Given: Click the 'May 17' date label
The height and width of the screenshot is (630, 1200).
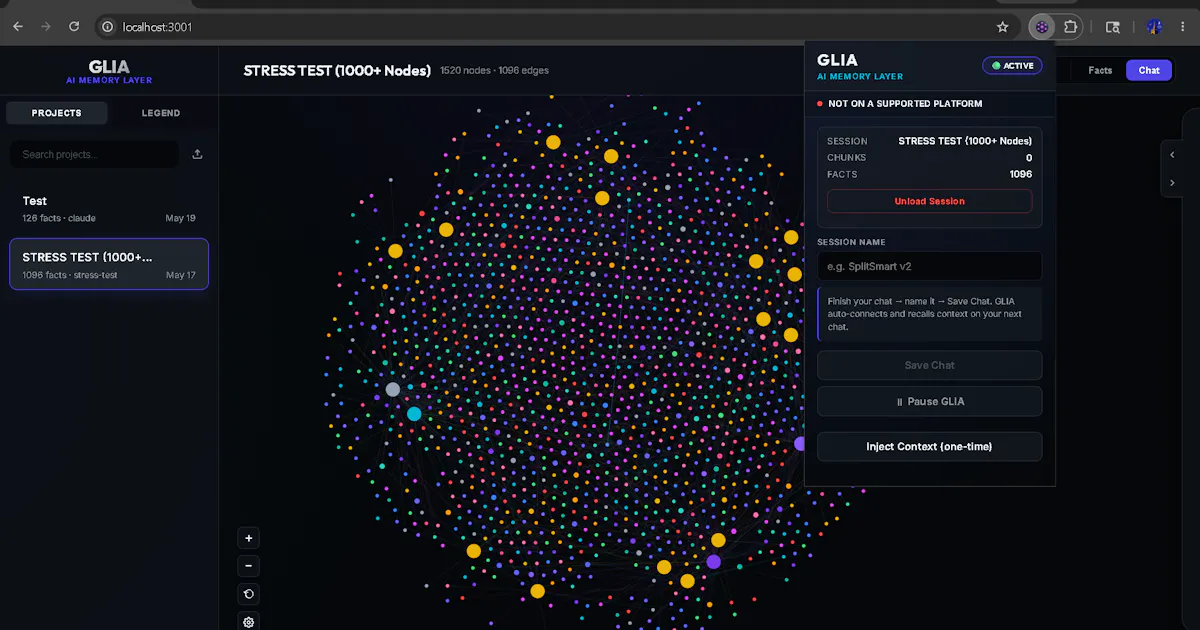Looking at the screenshot, I should [x=181, y=275].
